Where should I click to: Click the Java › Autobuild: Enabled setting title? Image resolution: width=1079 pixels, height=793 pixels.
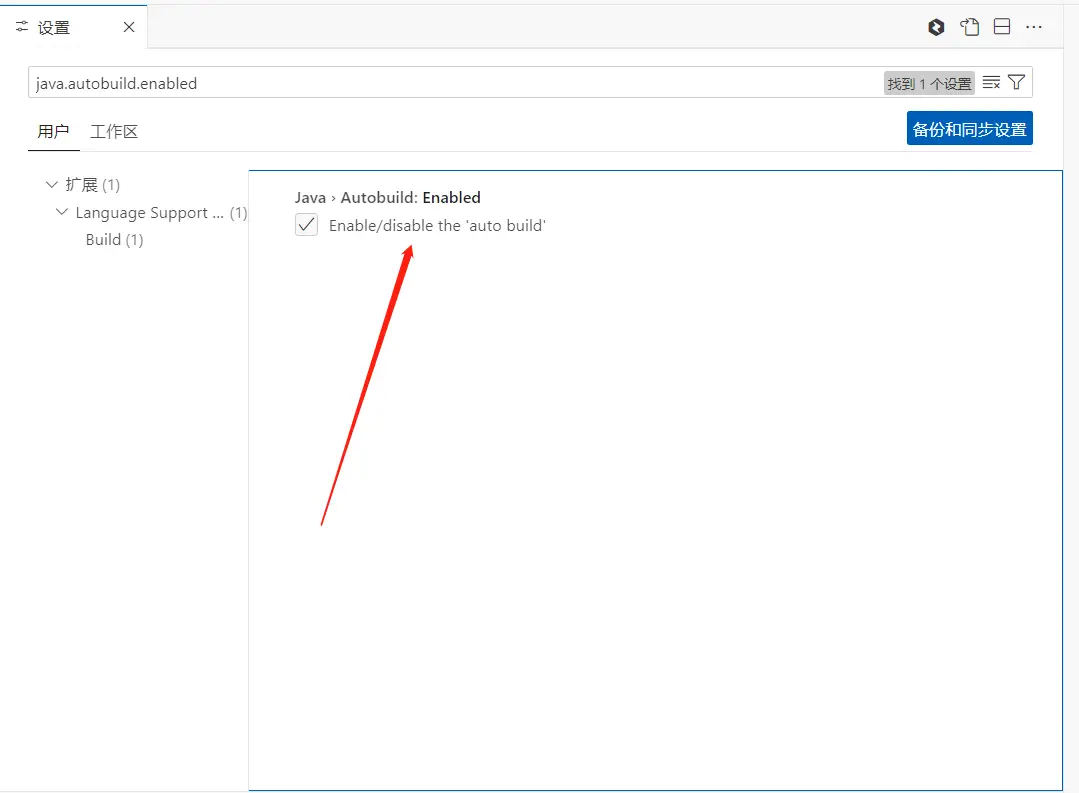(x=387, y=198)
